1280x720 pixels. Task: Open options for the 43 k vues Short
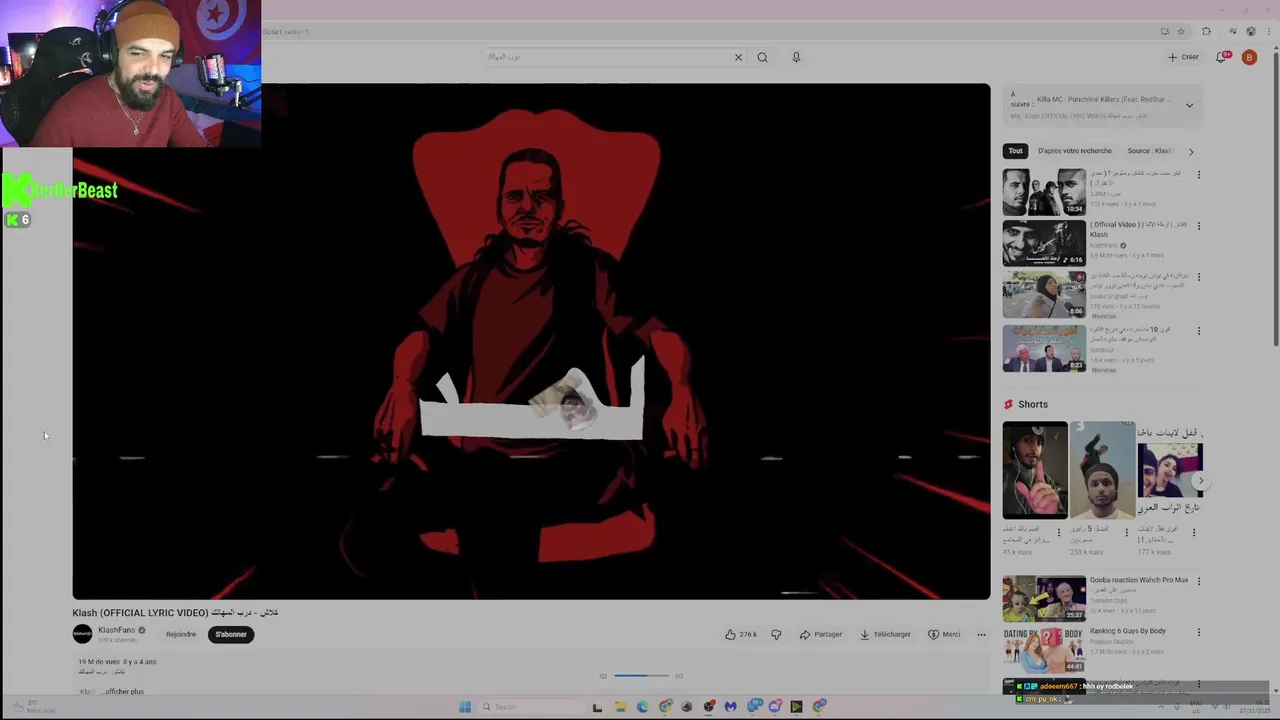[1059, 532]
